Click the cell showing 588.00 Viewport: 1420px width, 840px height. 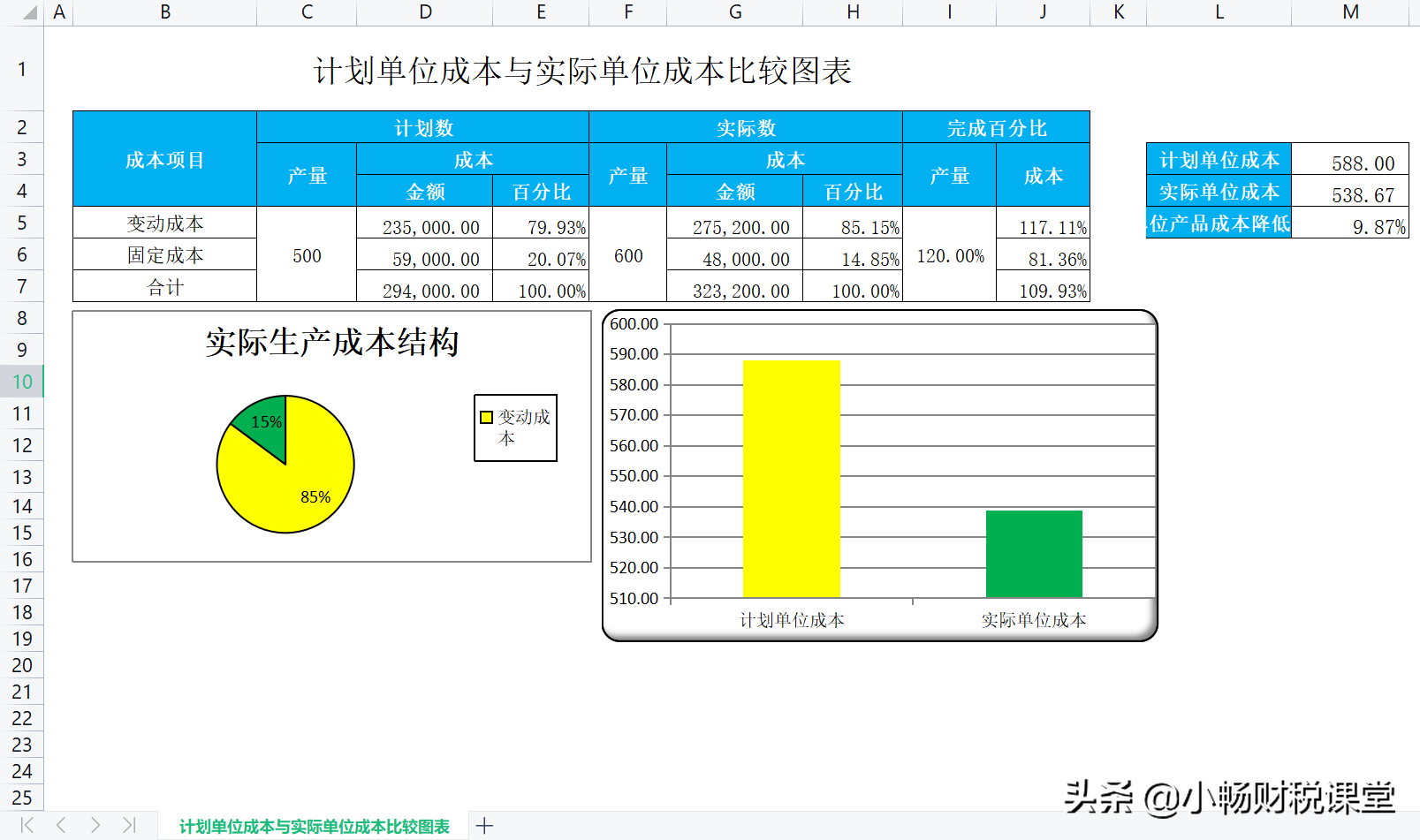pyautogui.click(x=1349, y=160)
